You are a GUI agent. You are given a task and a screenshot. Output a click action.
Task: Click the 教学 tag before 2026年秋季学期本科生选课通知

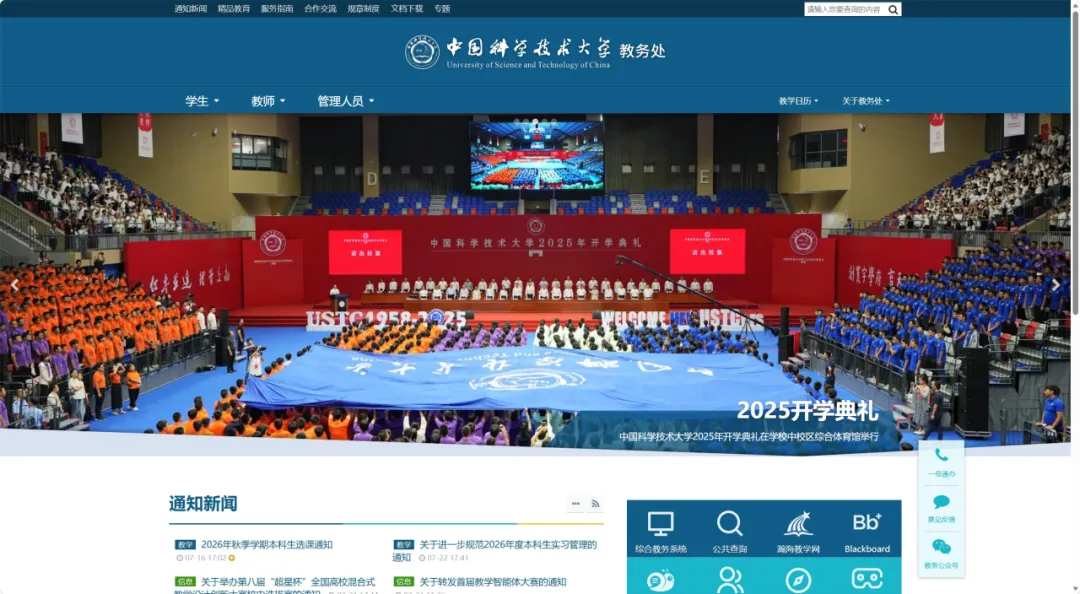point(185,544)
